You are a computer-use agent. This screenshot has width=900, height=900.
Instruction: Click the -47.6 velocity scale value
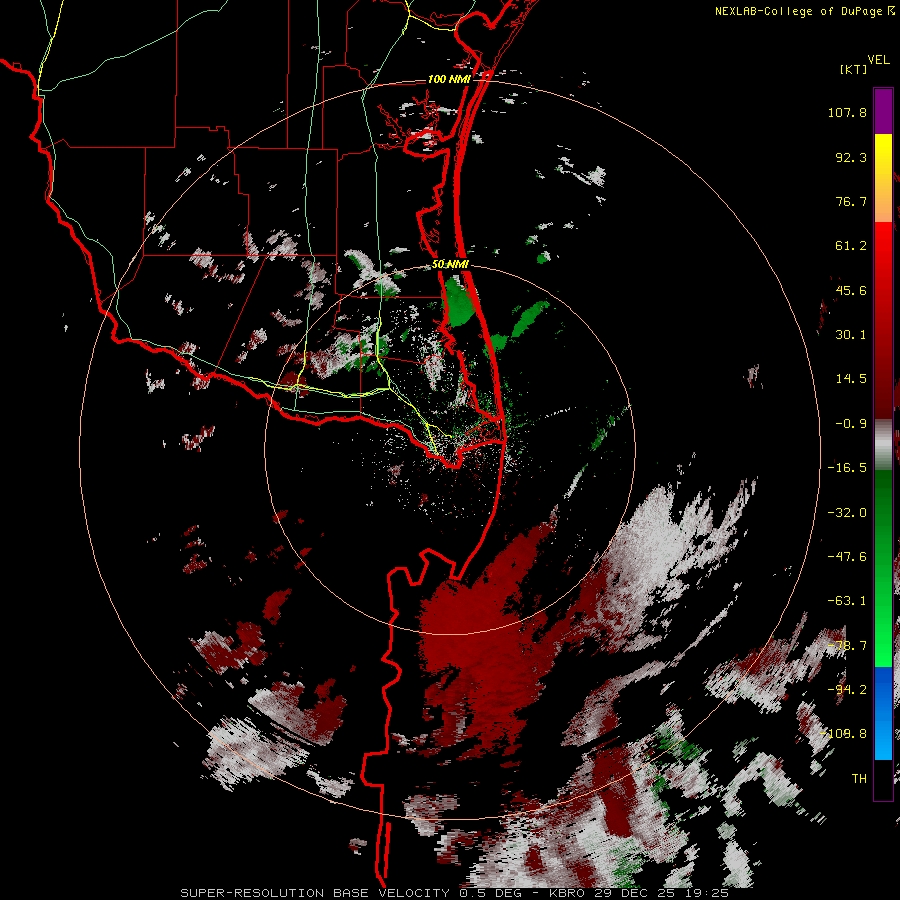coord(847,556)
